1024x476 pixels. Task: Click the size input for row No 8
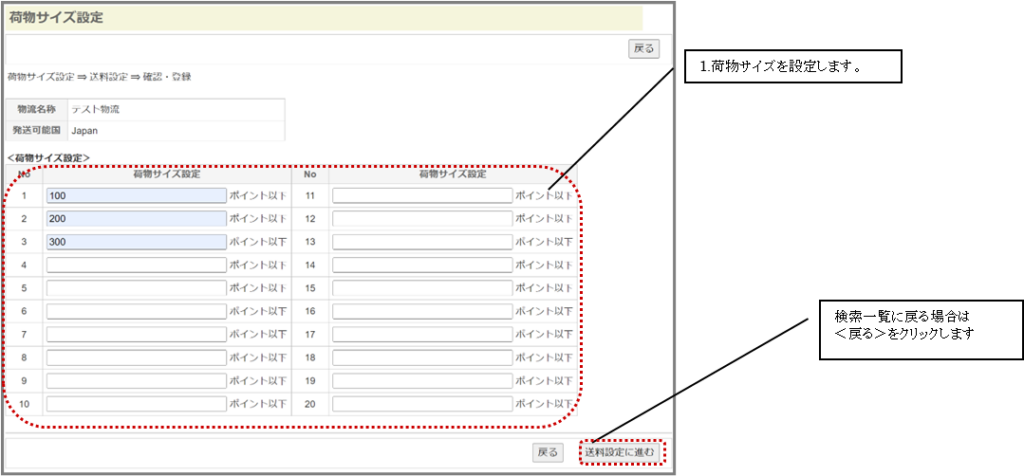(x=136, y=357)
